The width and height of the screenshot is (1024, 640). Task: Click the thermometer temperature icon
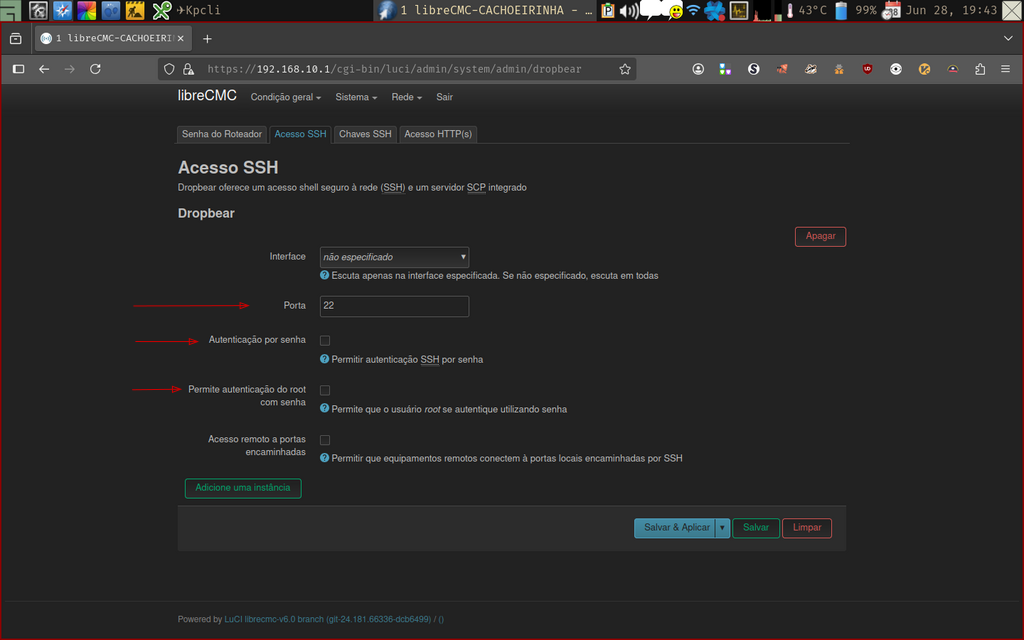tap(790, 10)
